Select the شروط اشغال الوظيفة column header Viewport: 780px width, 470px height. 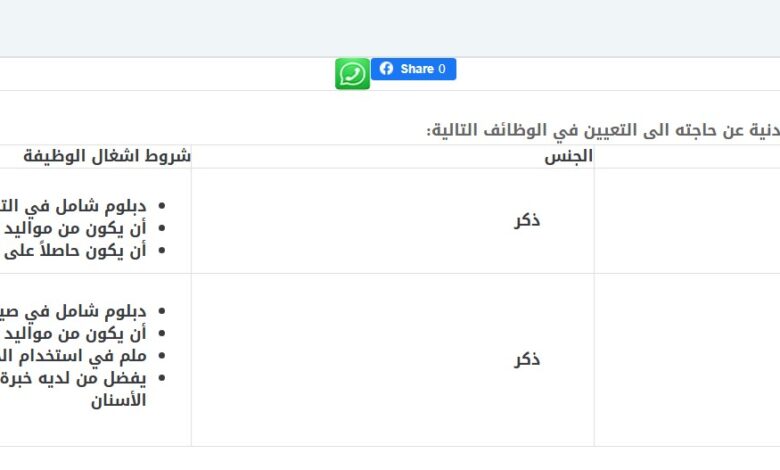(107, 156)
